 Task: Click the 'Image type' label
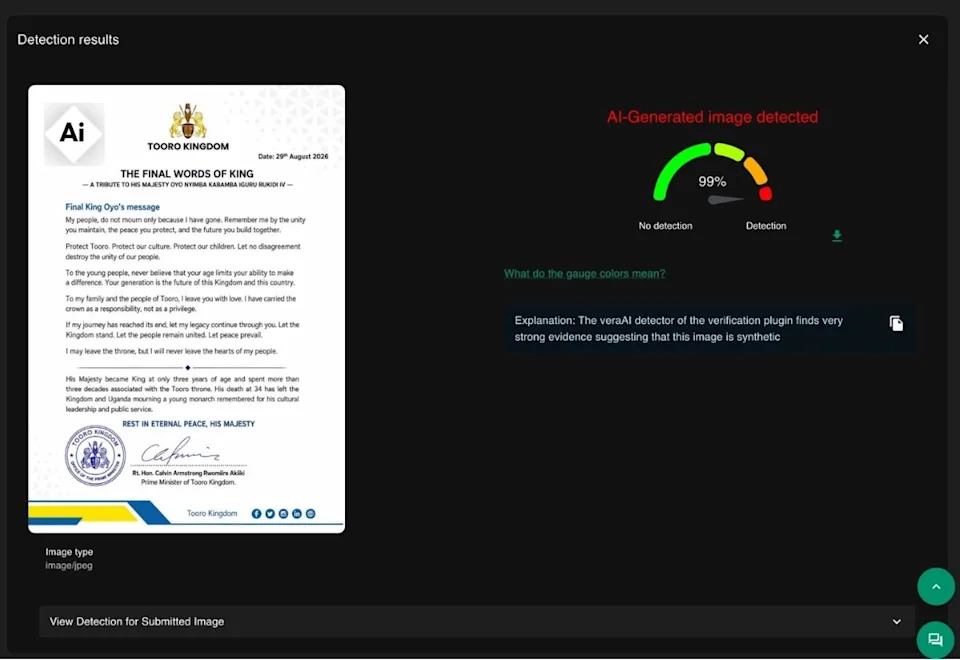[x=69, y=552]
